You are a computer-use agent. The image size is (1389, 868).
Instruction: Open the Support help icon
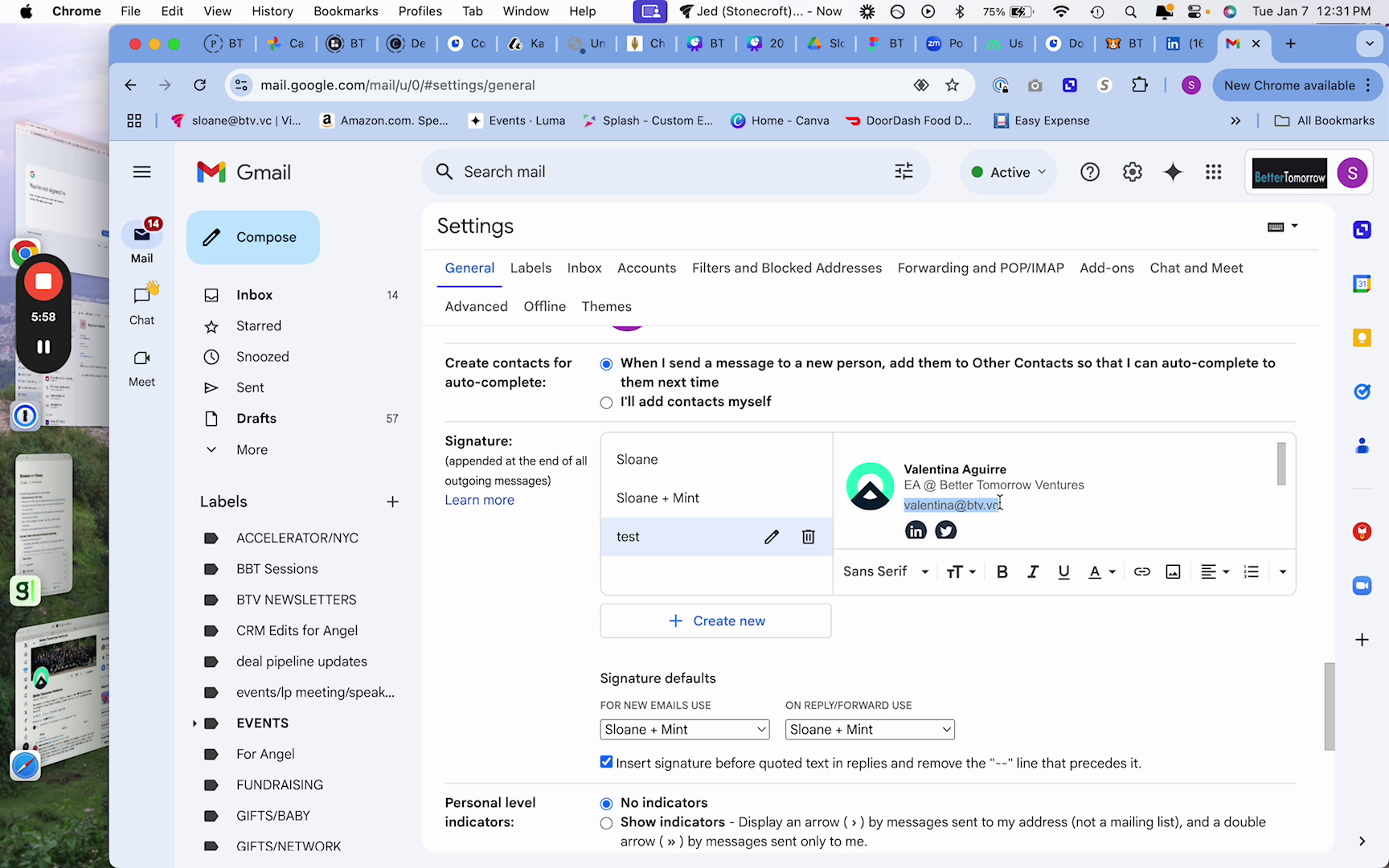coord(1090,172)
